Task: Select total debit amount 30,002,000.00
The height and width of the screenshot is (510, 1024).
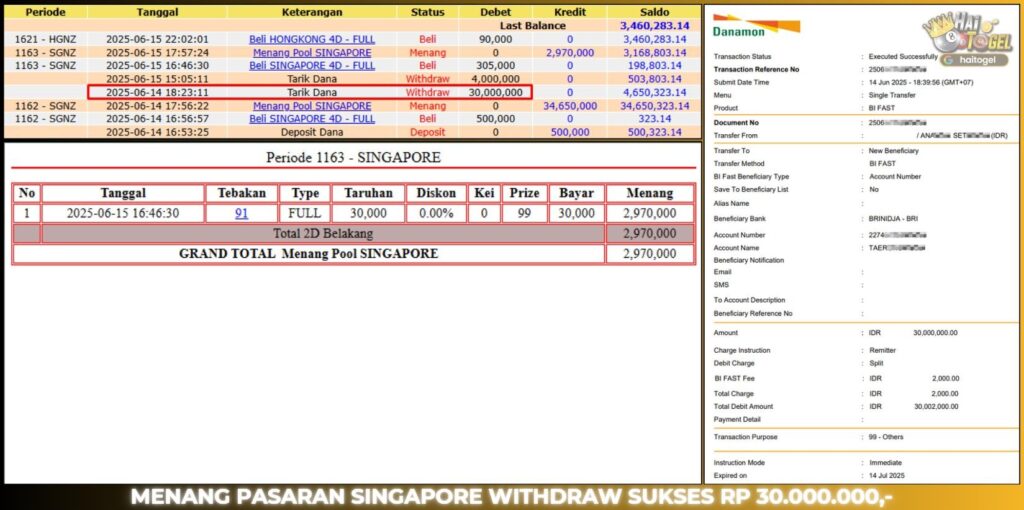Action: point(936,406)
